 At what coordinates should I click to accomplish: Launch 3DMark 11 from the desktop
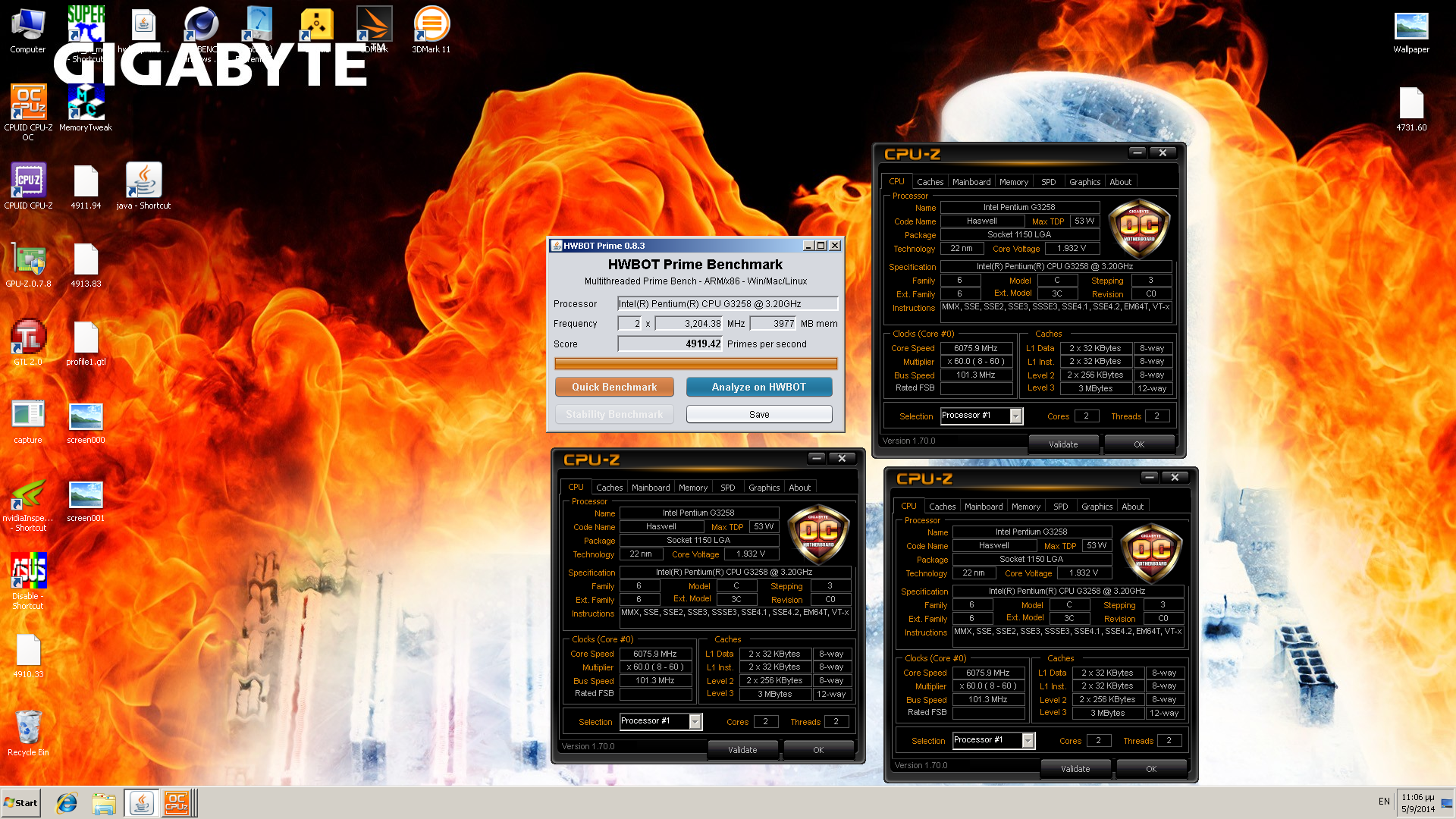[431, 30]
